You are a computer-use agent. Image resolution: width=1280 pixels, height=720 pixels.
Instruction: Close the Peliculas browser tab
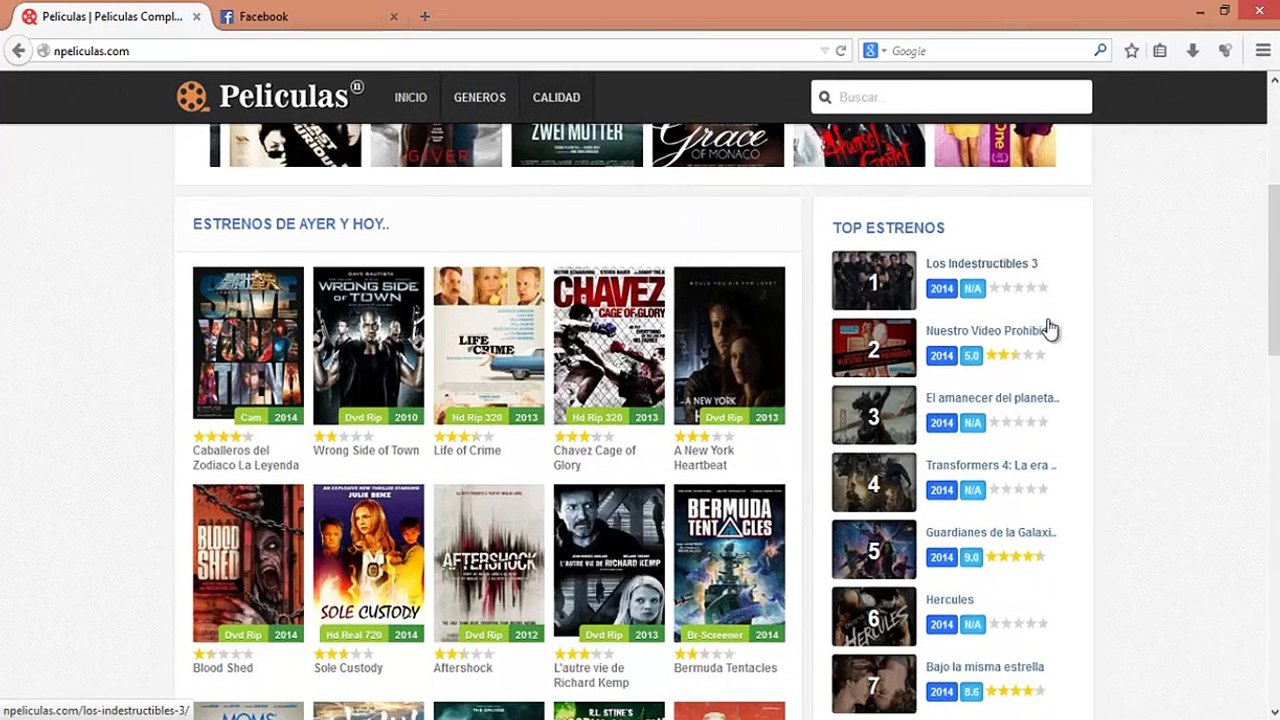(196, 17)
